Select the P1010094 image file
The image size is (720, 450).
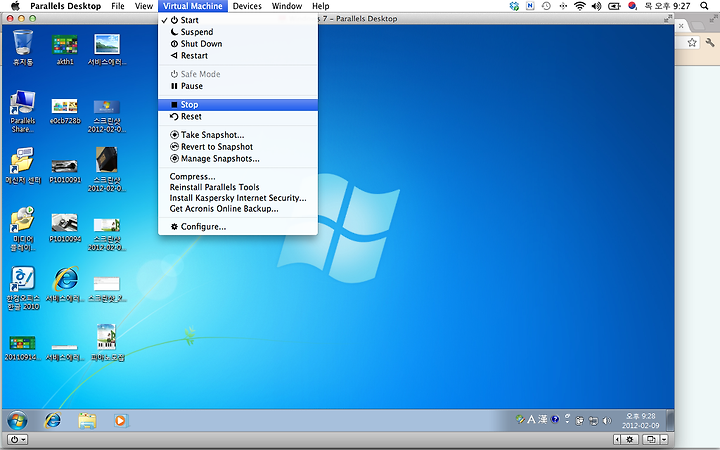pos(65,227)
